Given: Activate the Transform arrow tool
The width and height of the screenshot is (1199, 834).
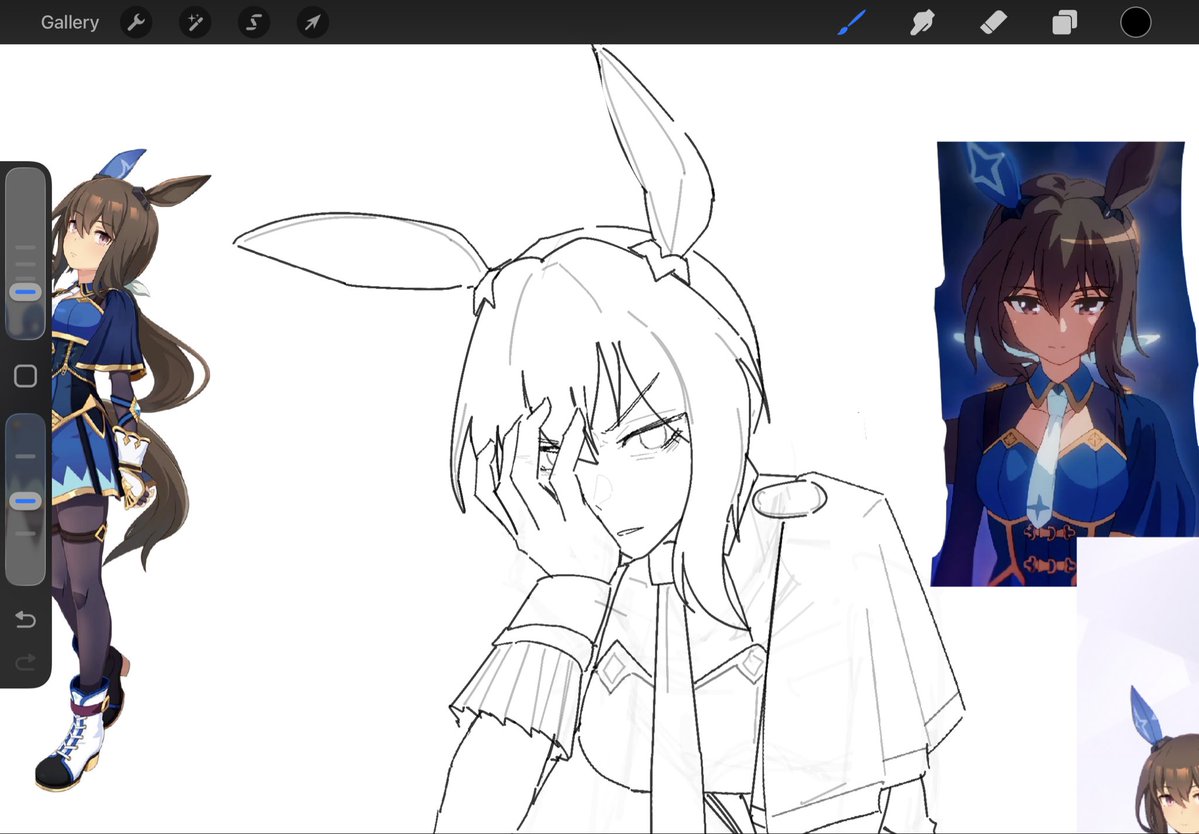Looking at the screenshot, I should pos(313,22).
